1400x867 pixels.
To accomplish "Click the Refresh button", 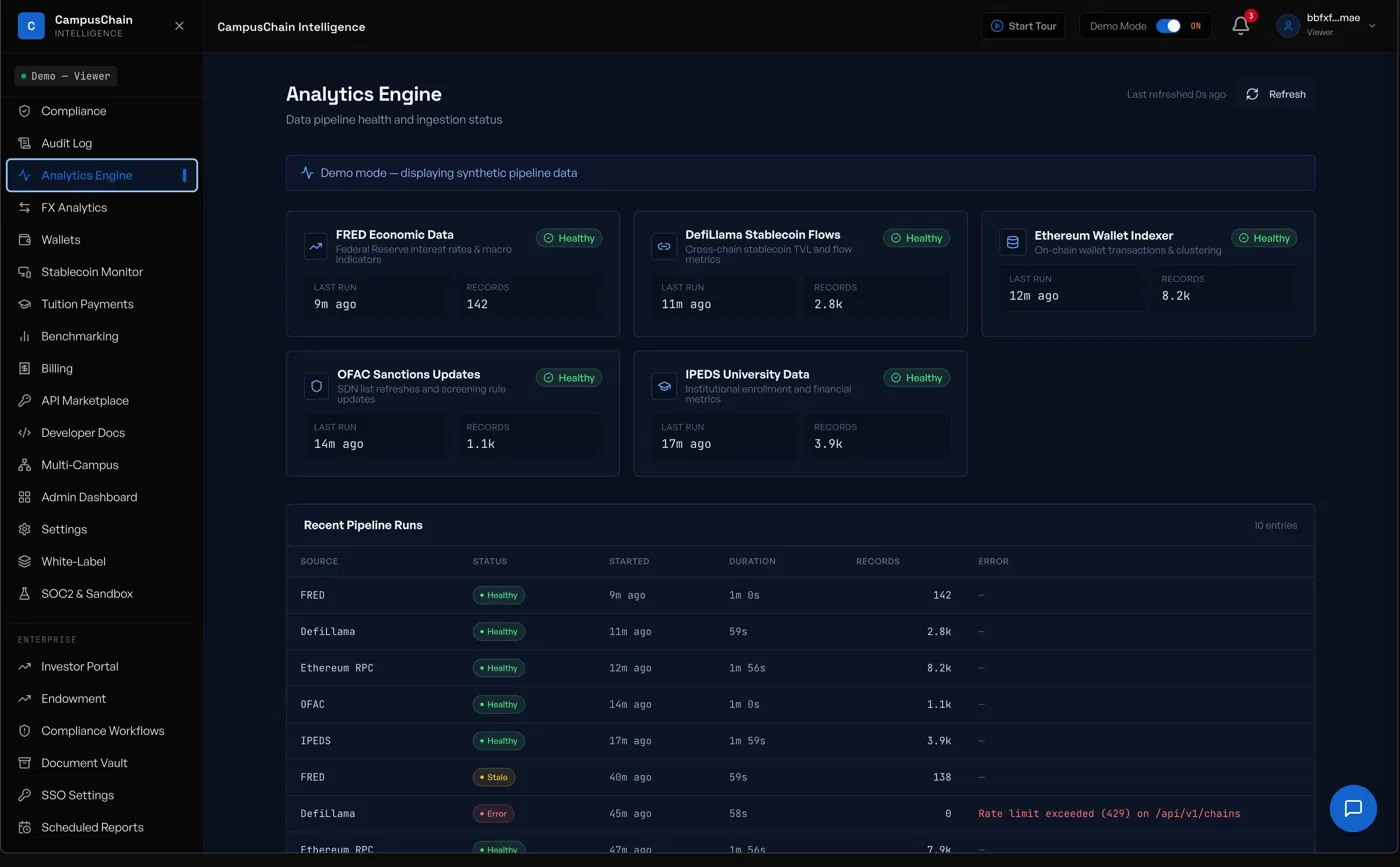I will [x=1275, y=94].
